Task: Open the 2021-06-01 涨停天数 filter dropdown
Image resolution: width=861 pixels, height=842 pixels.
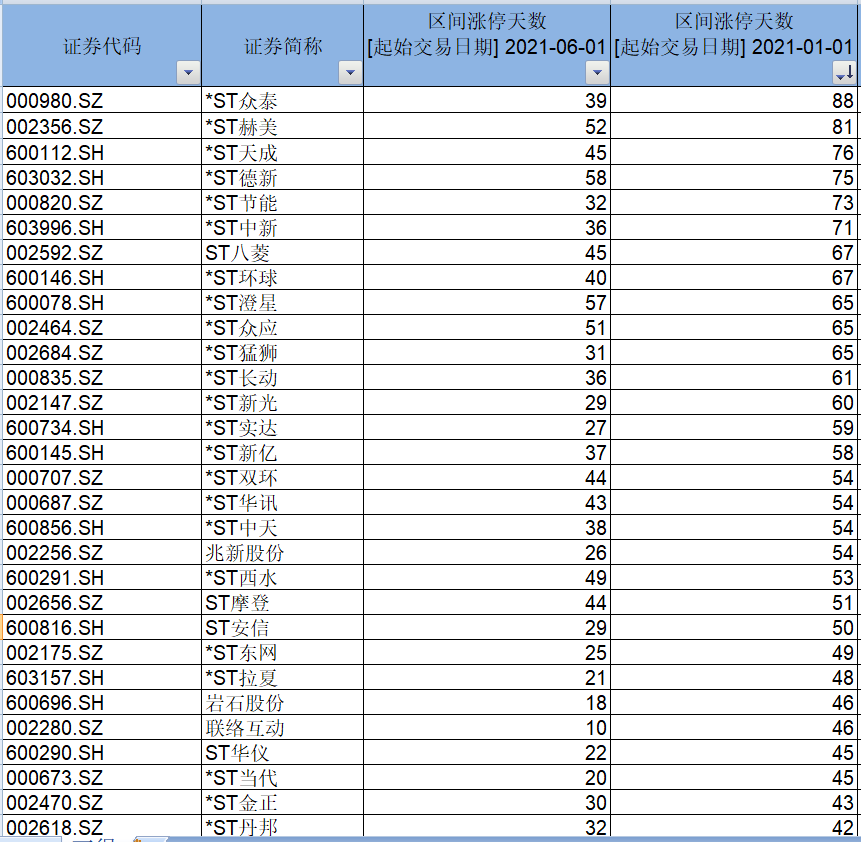Action: tap(597, 73)
